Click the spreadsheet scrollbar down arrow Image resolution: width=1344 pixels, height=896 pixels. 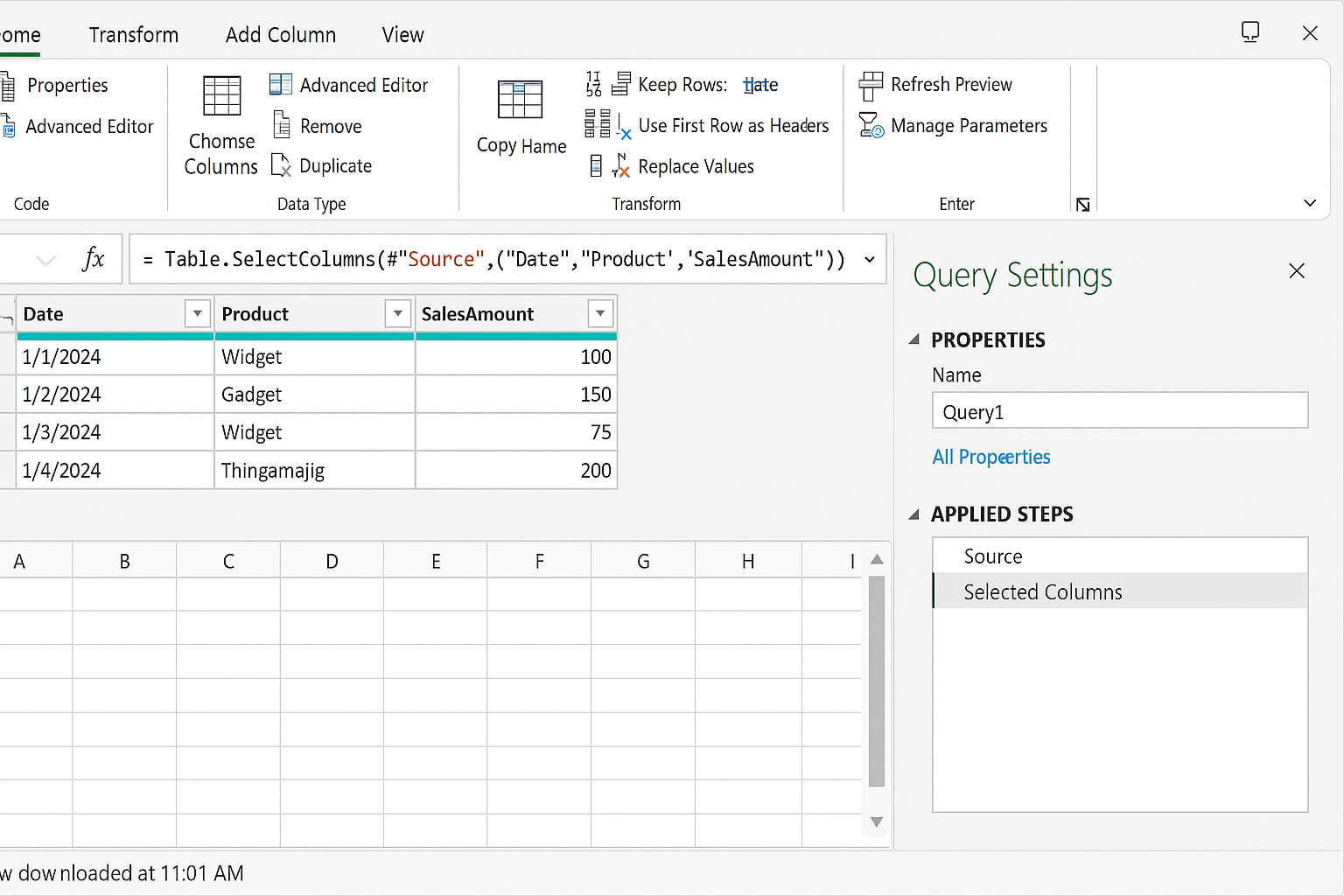coord(877,822)
